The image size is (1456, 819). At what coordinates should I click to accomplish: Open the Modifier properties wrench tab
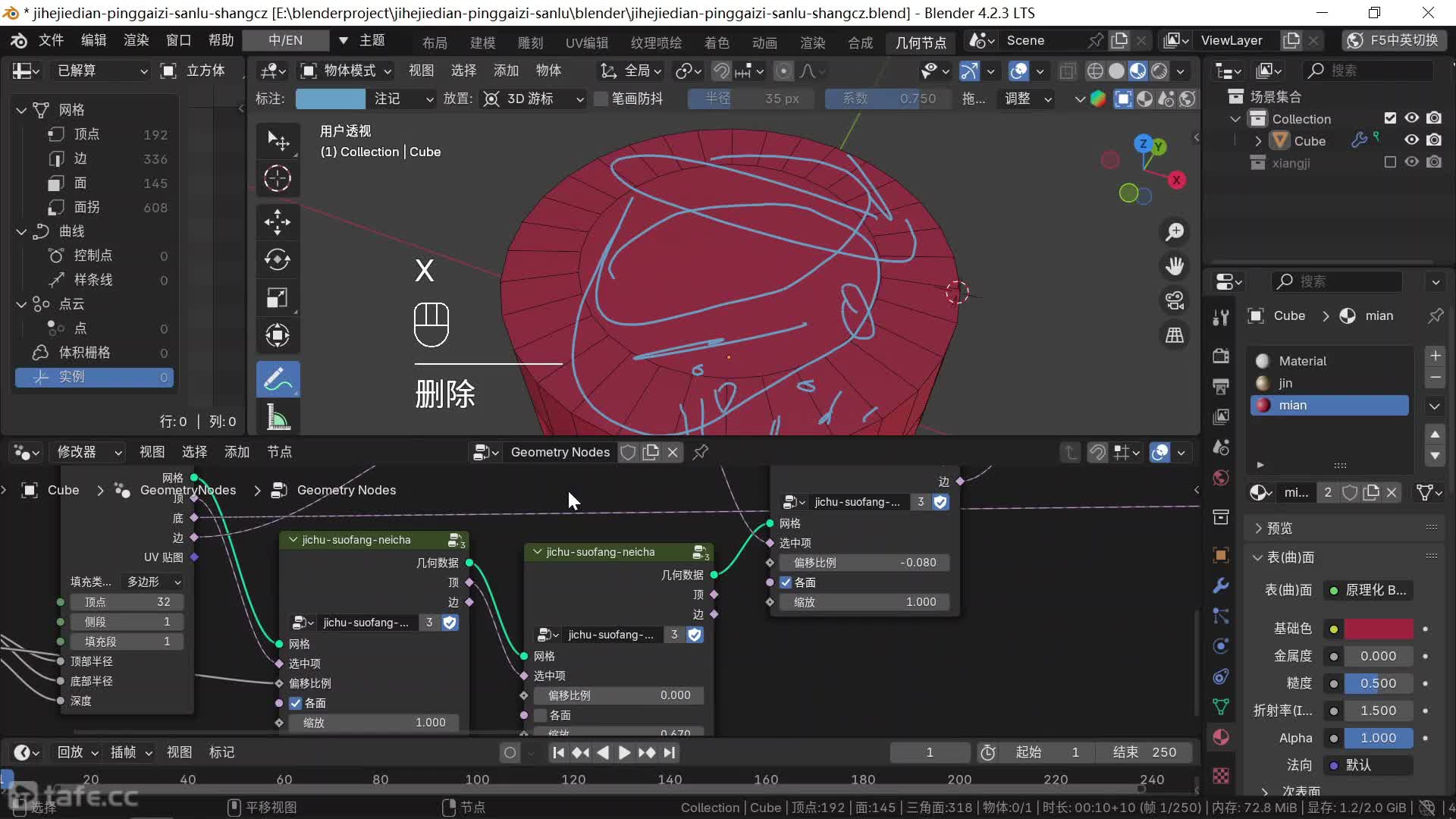click(x=1221, y=585)
